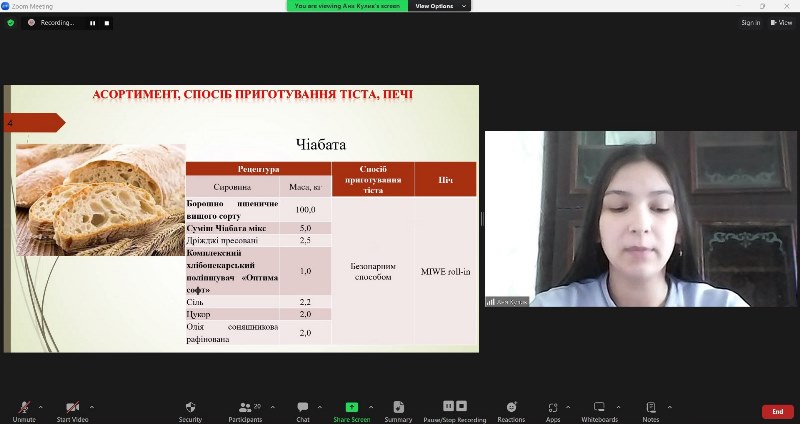
Task: Click the ciabatta bread photo on slide
Action: 101,199
